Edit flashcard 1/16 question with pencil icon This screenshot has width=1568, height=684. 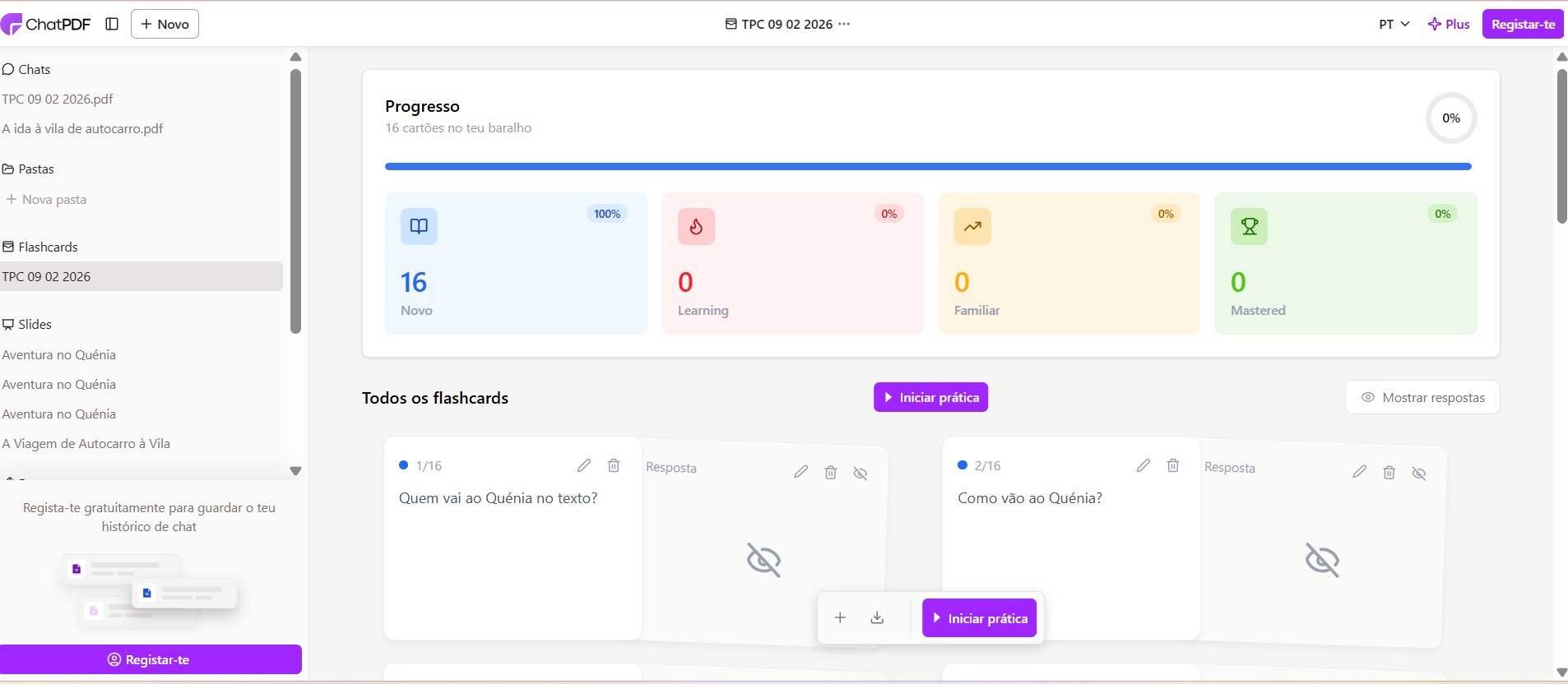[584, 465]
